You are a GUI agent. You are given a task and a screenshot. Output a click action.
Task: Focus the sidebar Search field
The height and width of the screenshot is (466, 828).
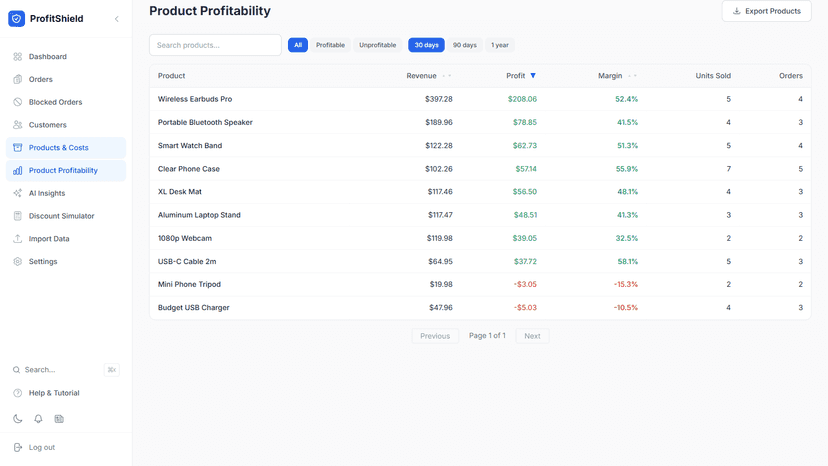click(x=66, y=370)
